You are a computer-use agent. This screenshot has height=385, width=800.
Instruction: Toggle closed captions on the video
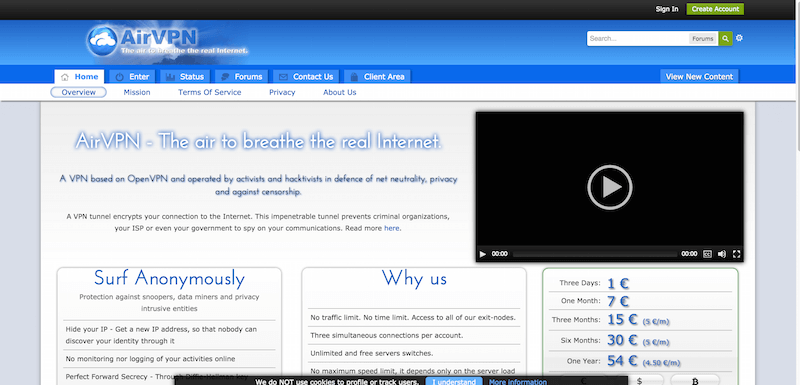point(707,254)
